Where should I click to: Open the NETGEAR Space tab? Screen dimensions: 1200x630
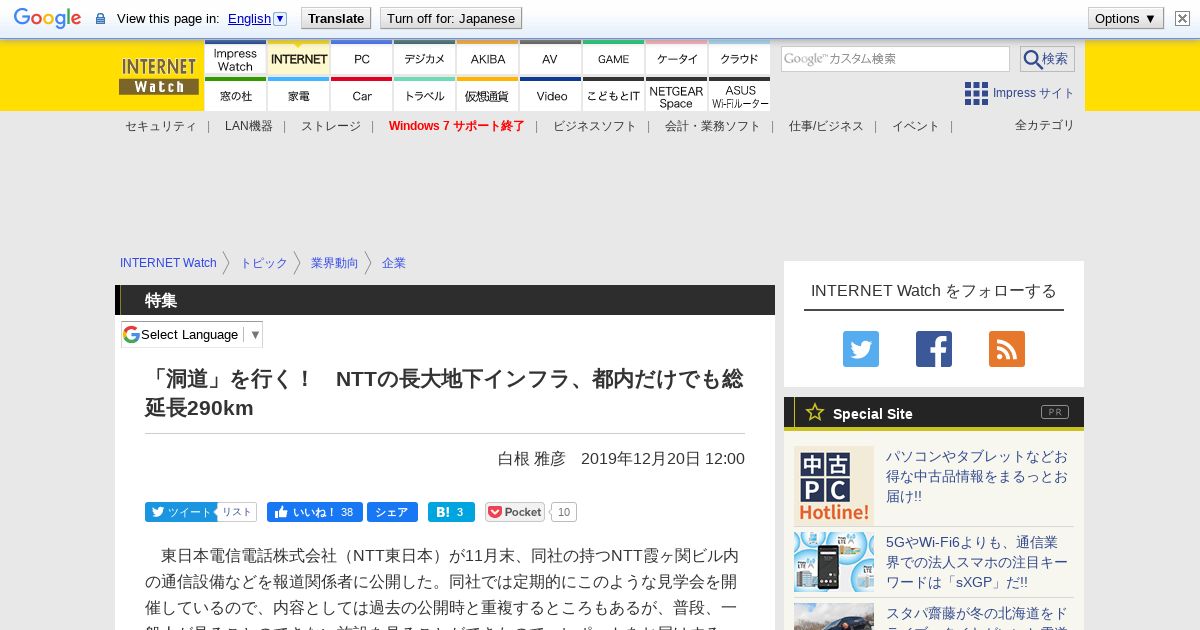pos(677,95)
